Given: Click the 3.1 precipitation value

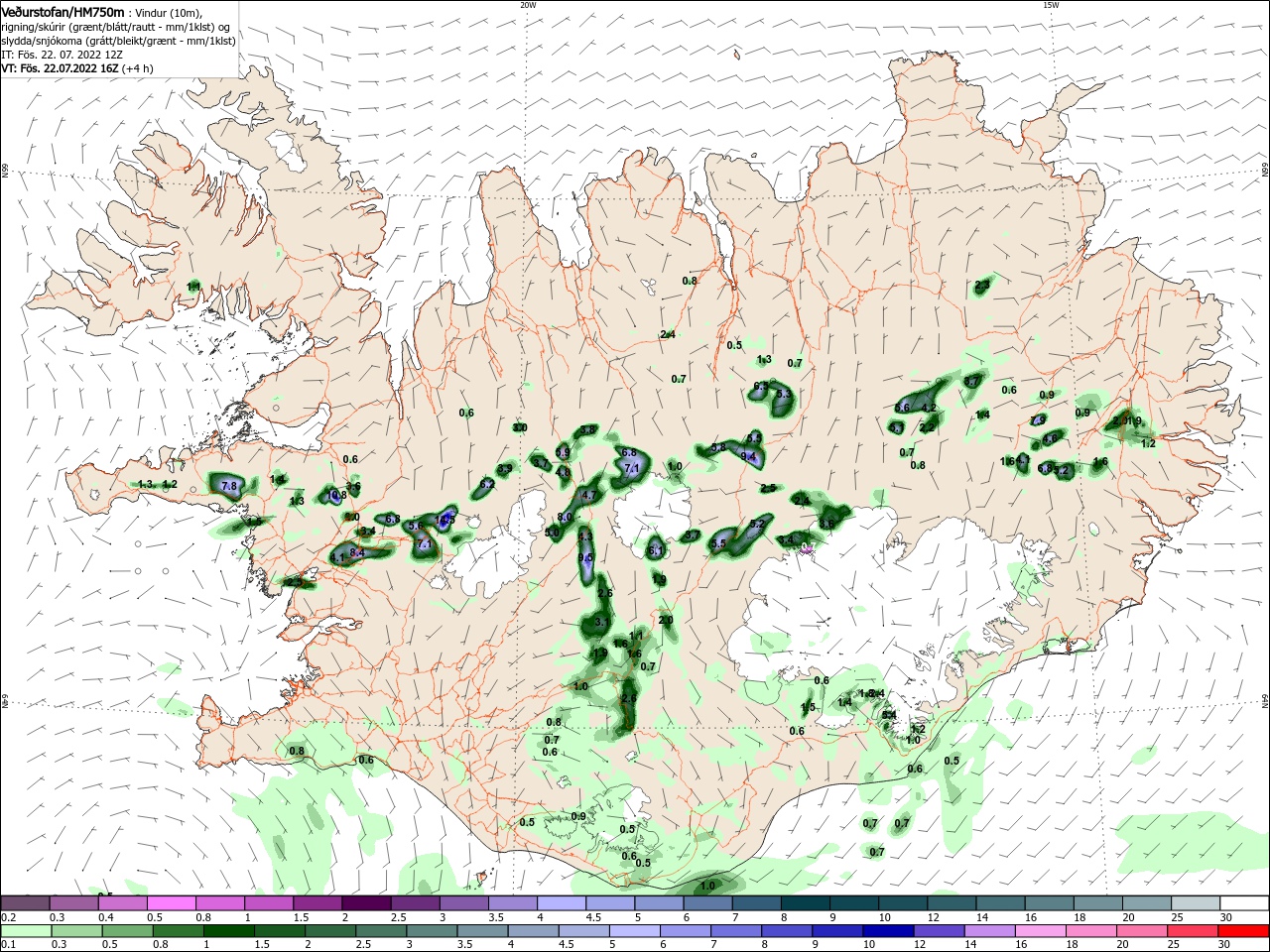Looking at the screenshot, I should [602, 622].
